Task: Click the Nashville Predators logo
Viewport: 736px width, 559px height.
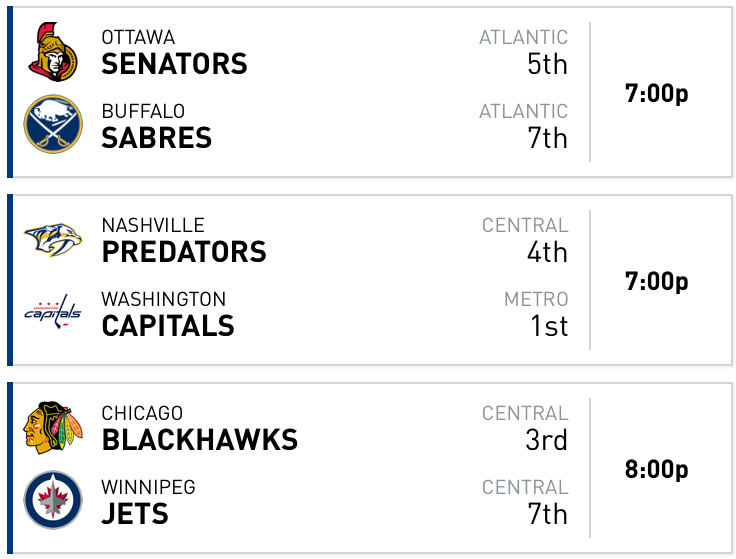Action: (x=53, y=240)
